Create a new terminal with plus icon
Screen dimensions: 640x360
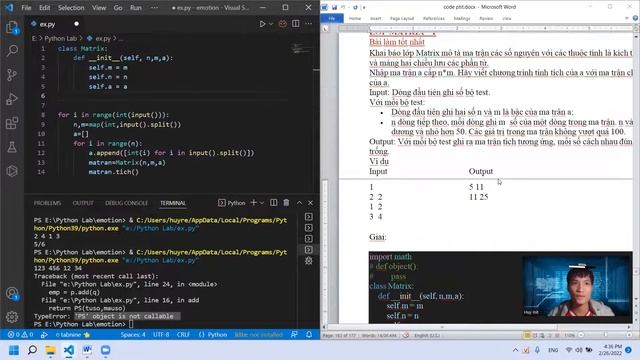pyautogui.click(x=253, y=203)
